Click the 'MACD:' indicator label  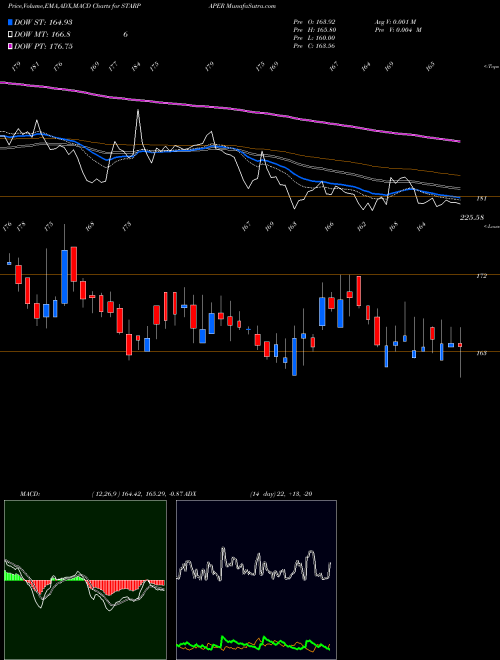[x=30, y=494]
